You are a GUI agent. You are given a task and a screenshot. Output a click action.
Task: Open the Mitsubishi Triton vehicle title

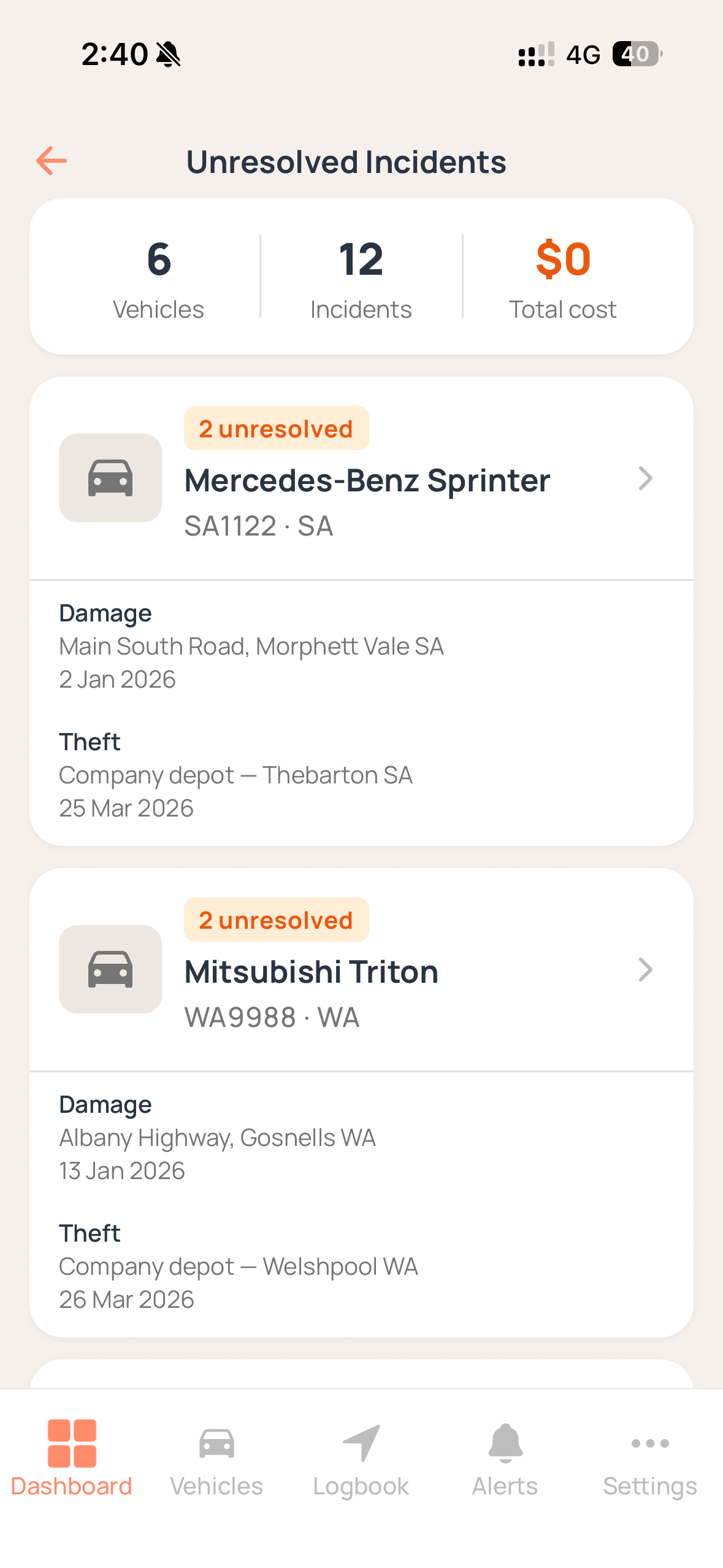(312, 972)
